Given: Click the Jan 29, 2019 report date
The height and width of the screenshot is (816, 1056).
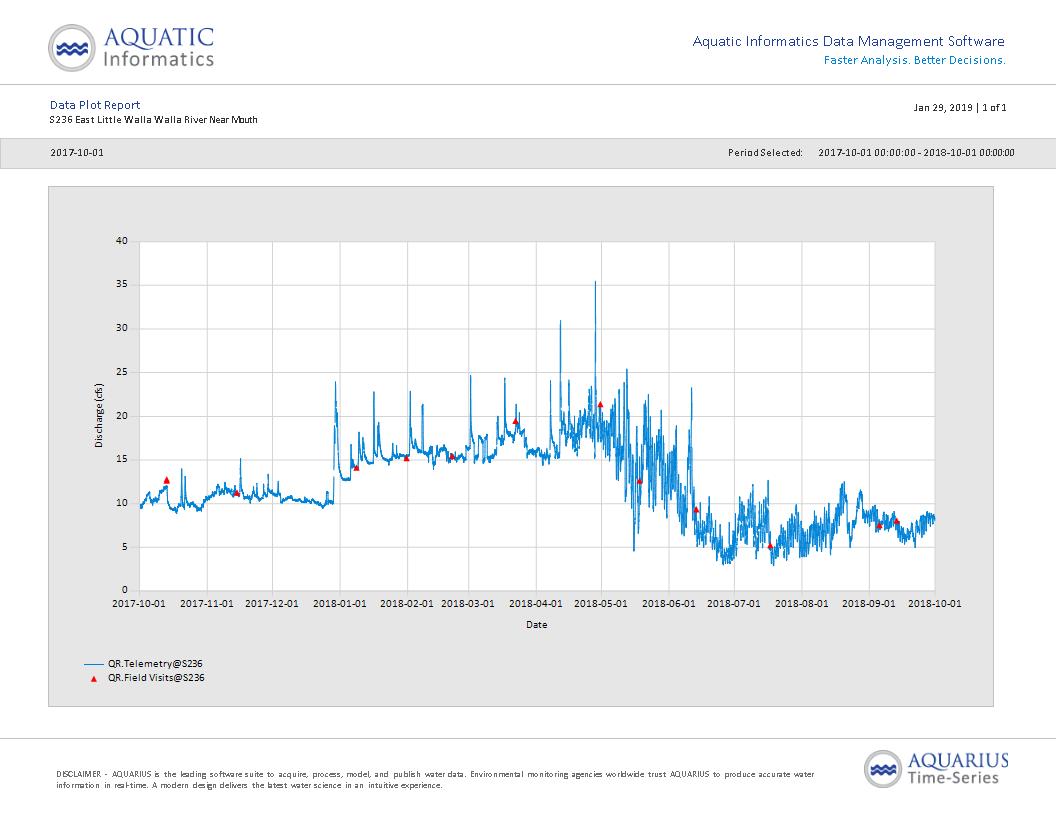Looking at the screenshot, I should pyautogui.click(x=943, y=108).
